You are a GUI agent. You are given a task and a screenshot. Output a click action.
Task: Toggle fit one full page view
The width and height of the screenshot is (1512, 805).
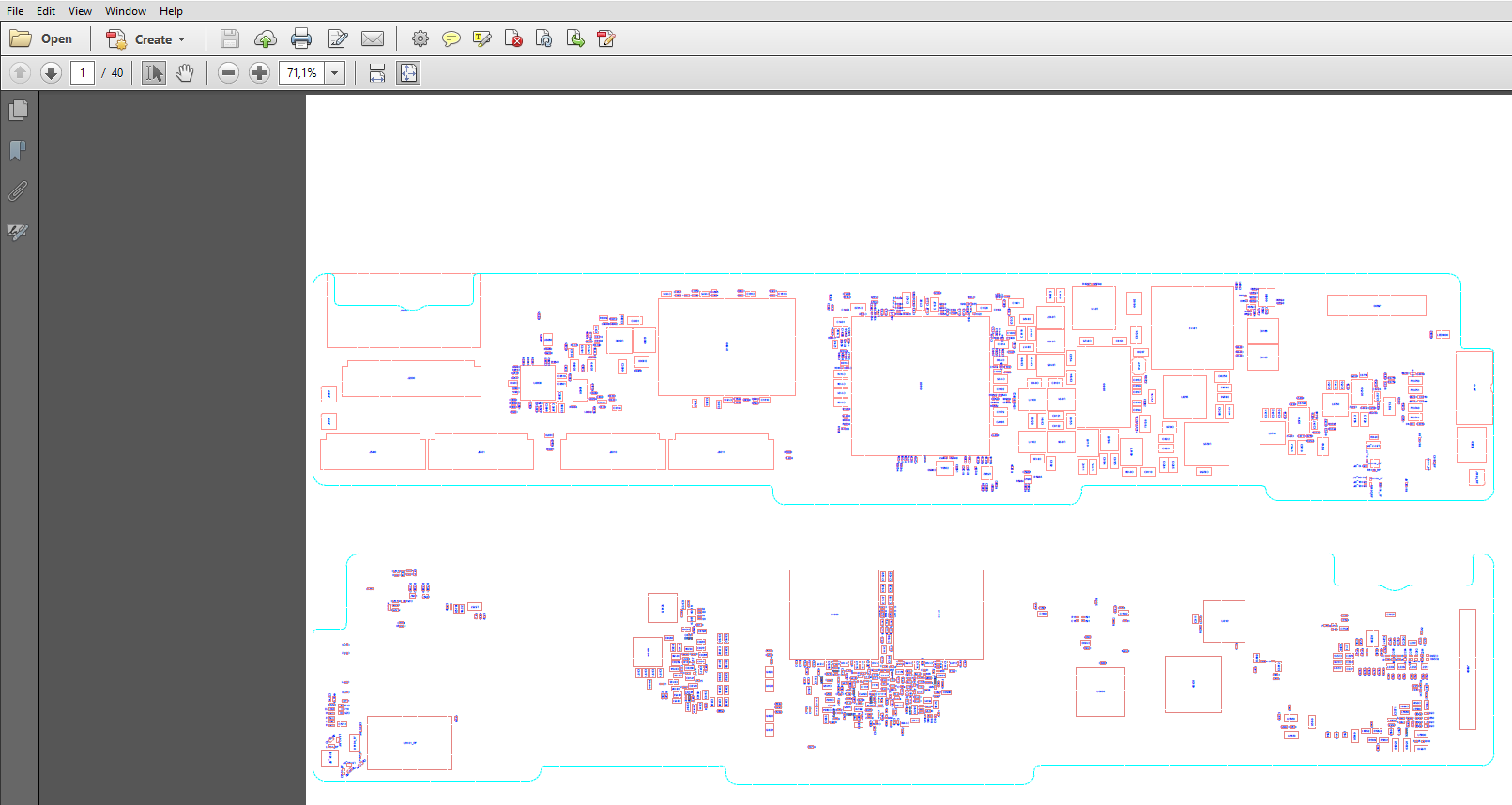(408, 73)
